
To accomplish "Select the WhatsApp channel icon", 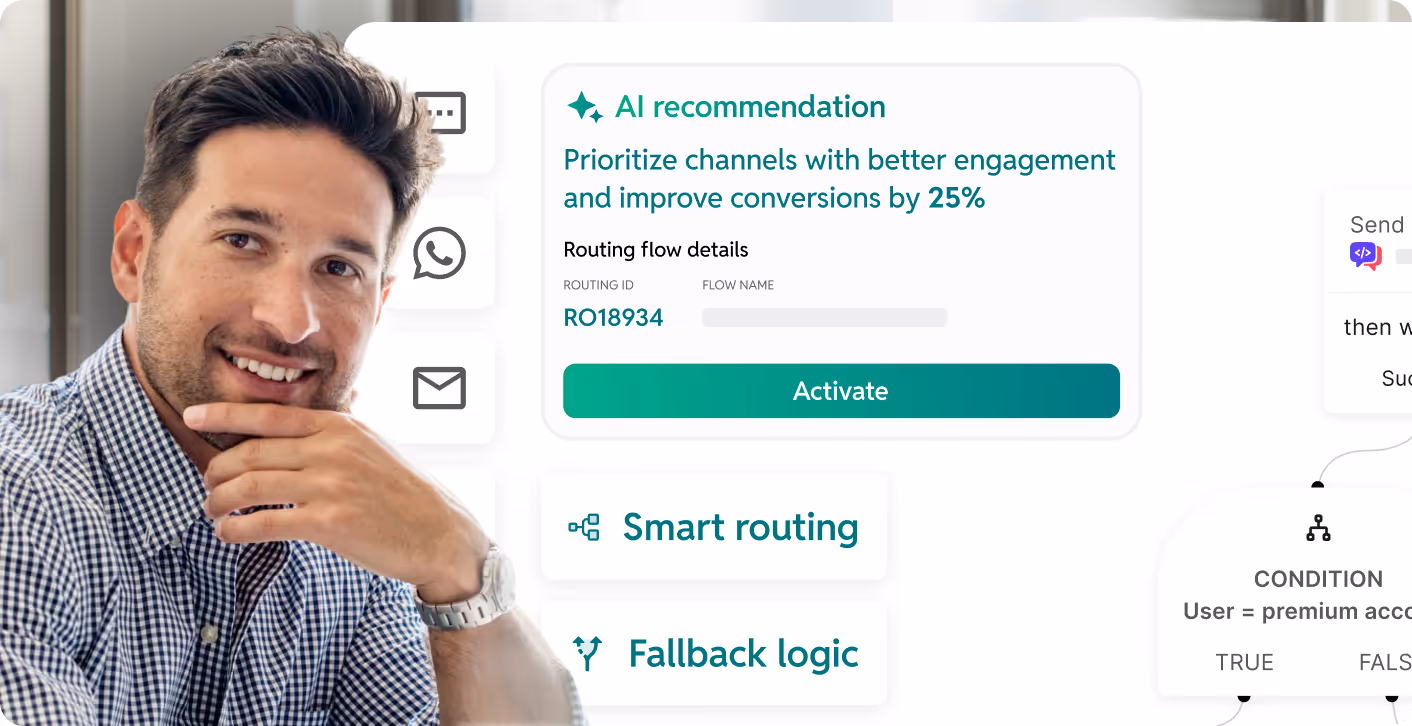I will click(x=440, y=253).
